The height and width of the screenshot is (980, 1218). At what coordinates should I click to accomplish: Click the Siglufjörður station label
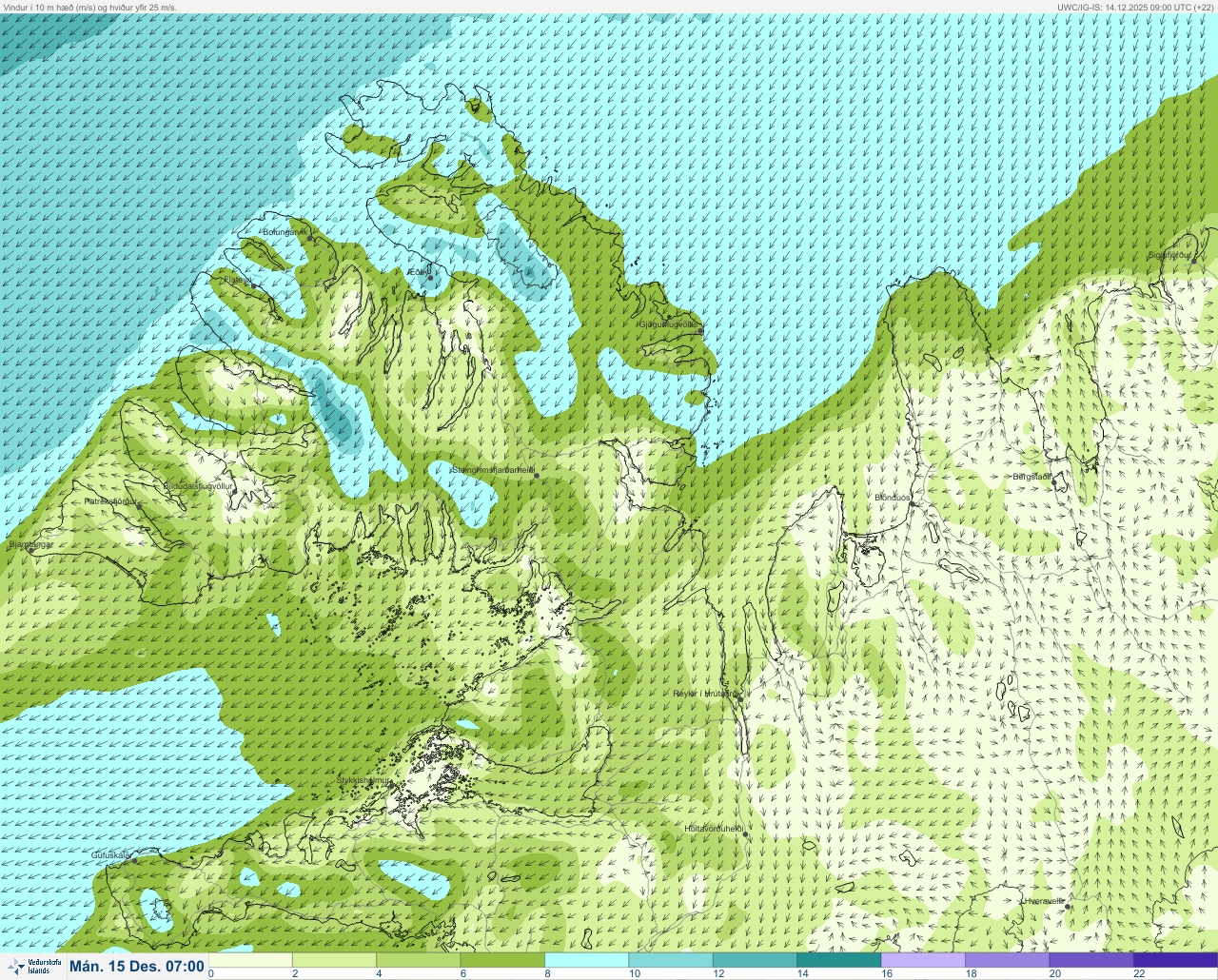1169,255
